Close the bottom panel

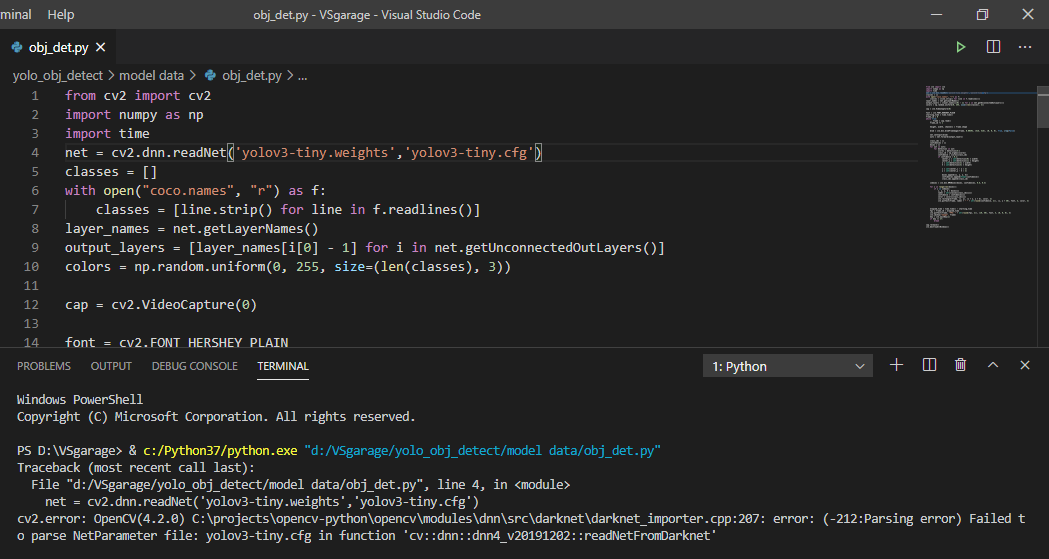point(1025,365)
